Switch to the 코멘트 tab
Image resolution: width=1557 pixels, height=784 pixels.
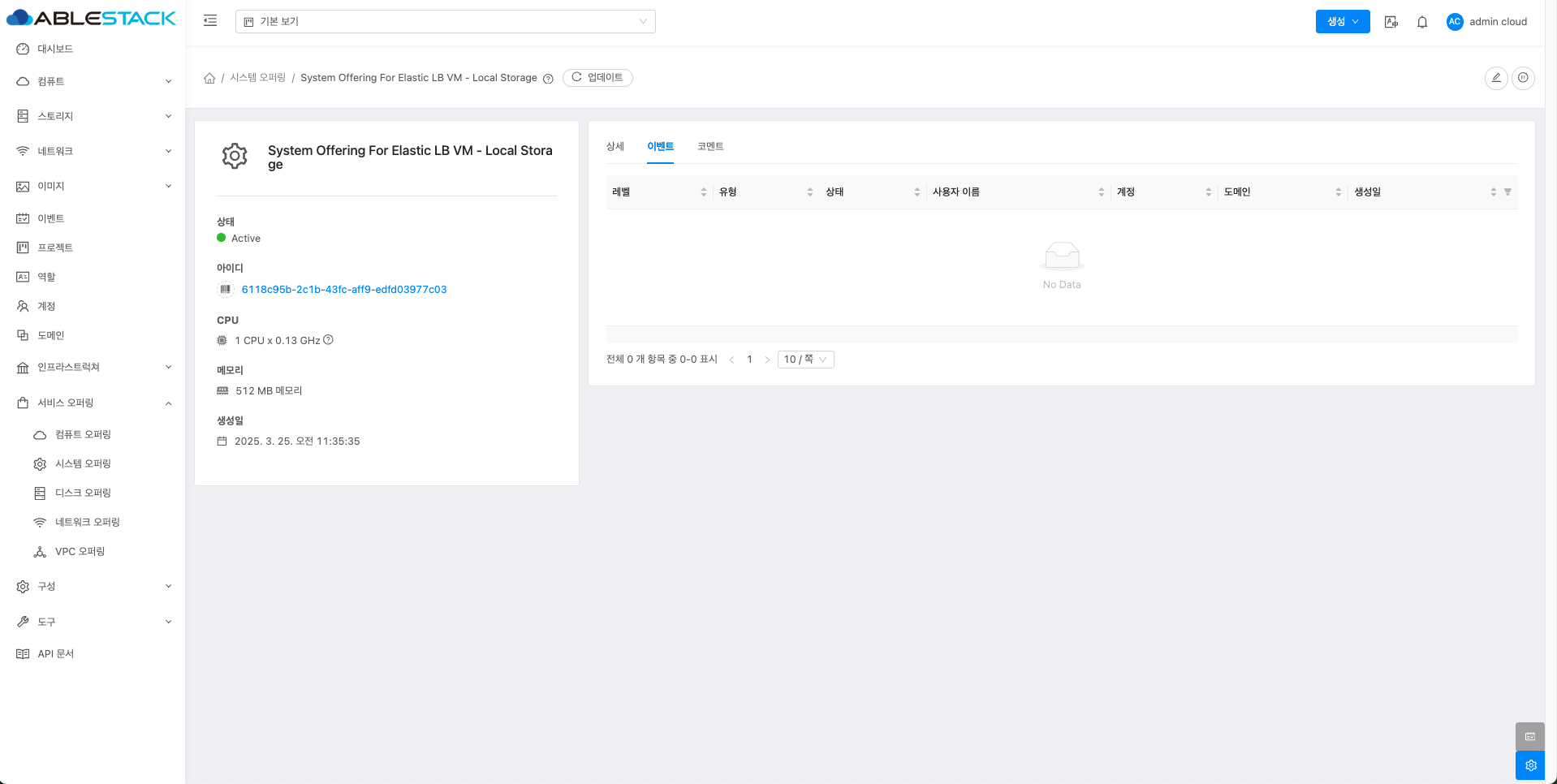710,147
